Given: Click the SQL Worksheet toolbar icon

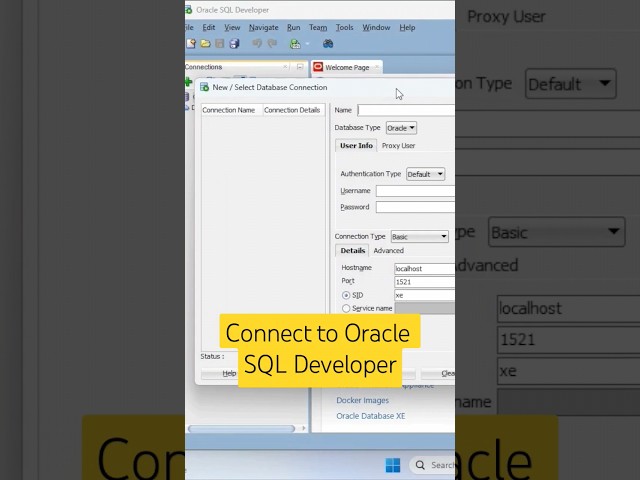Looking at the screenshot, I should [x=295, y=43].
